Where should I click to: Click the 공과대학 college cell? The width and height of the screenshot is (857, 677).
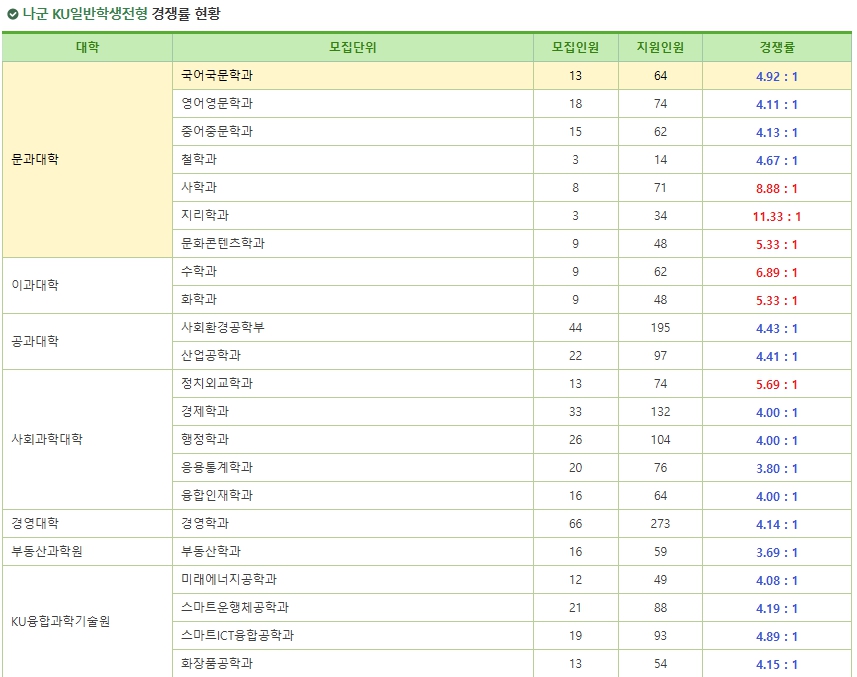pos(87,342)
